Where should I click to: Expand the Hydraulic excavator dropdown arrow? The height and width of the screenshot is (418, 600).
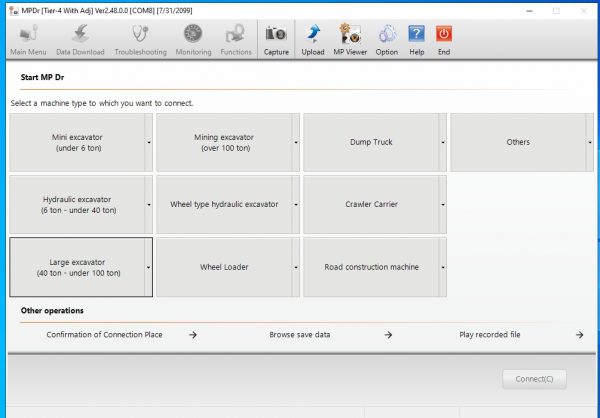[x=149, y=205]
